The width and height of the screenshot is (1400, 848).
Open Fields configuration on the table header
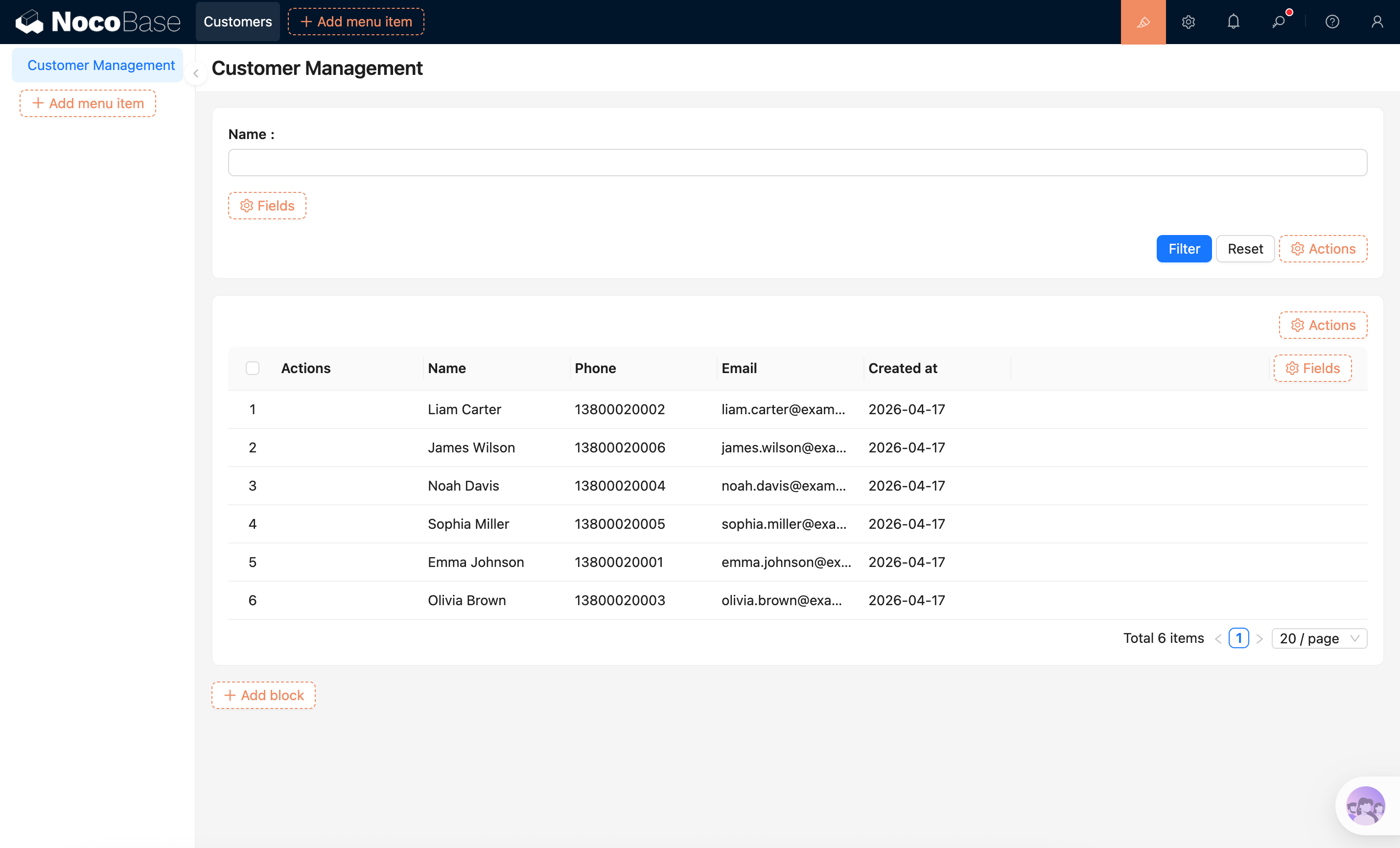point(1312,368)
